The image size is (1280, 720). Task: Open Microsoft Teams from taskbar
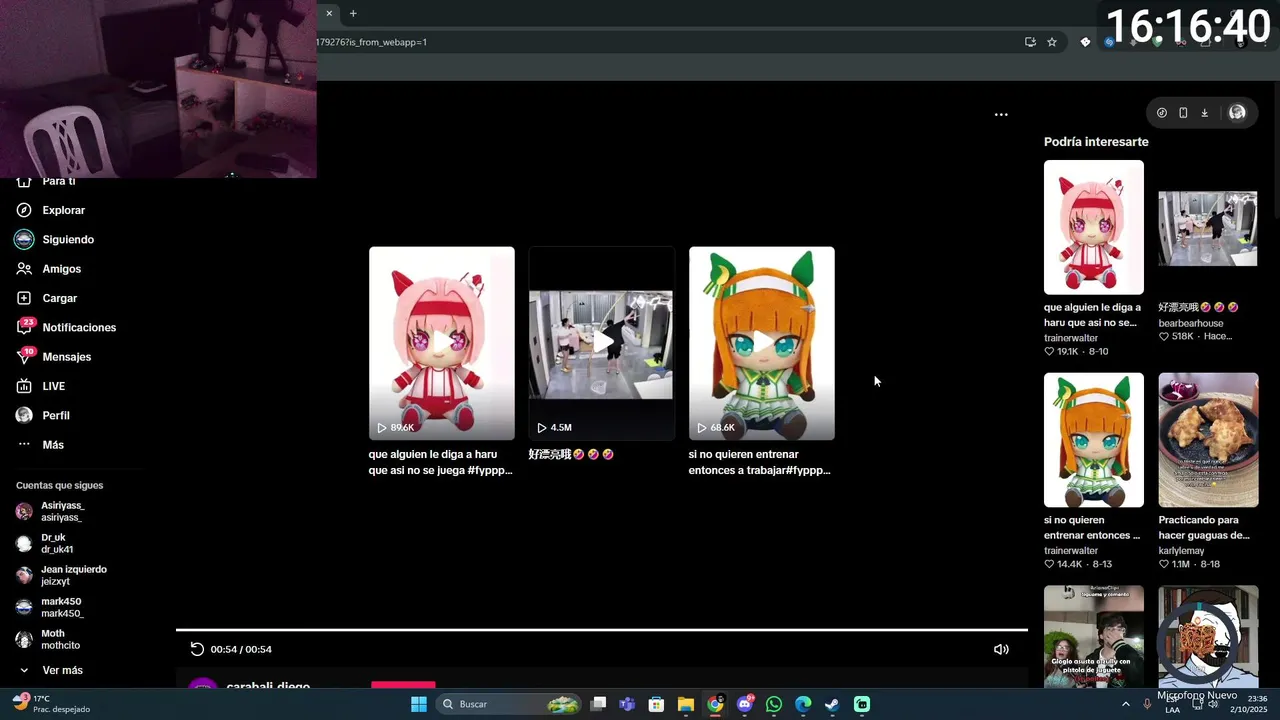tap(627, 704)
